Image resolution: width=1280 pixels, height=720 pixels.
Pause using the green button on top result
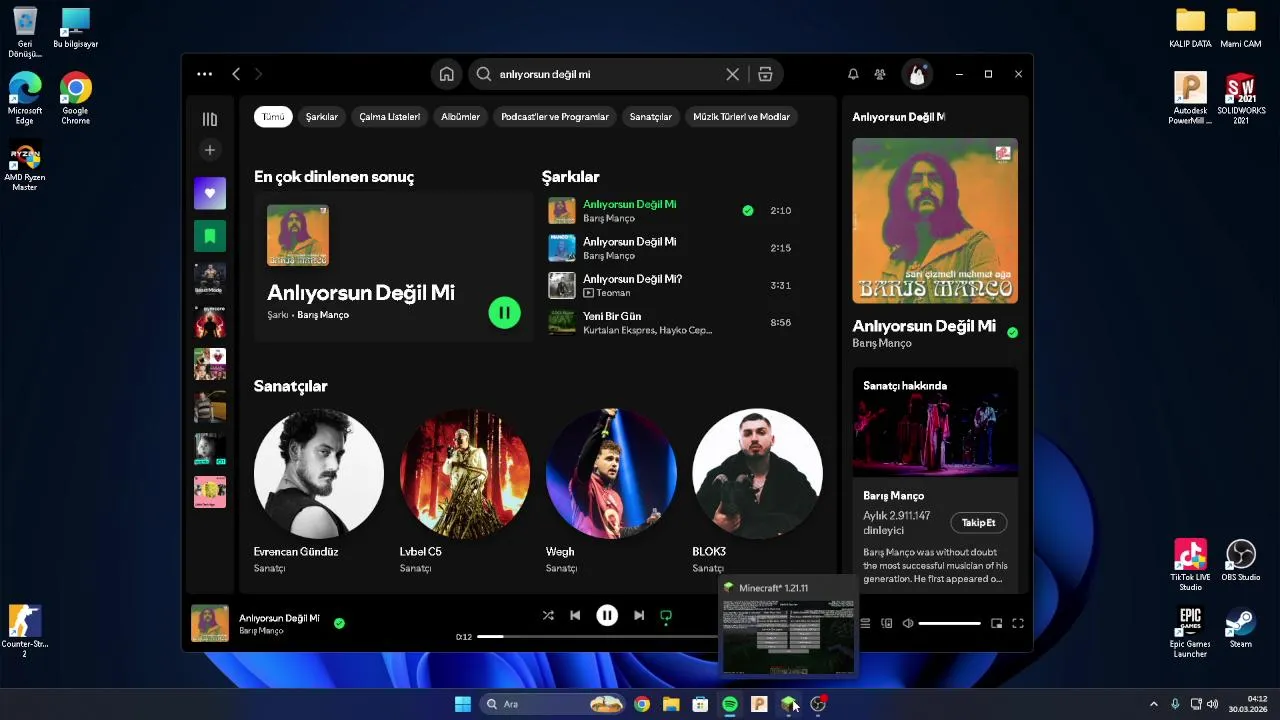click(504, 313)
